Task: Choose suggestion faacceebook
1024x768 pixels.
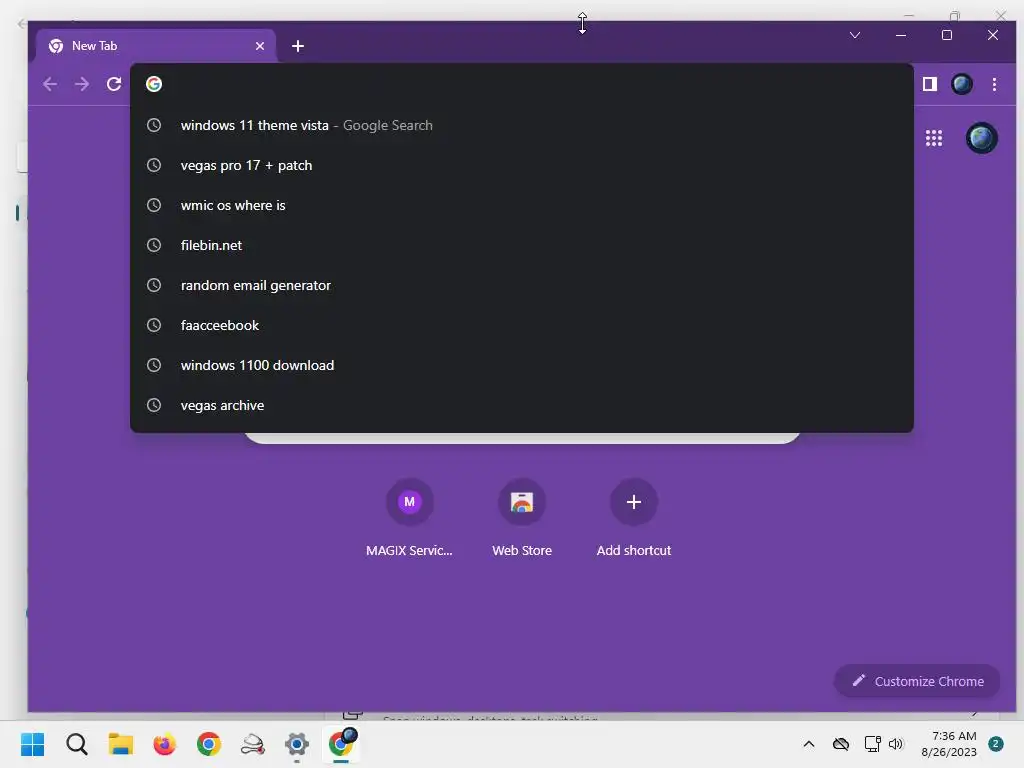Action: pyautogui.click(x=521, y=325)
